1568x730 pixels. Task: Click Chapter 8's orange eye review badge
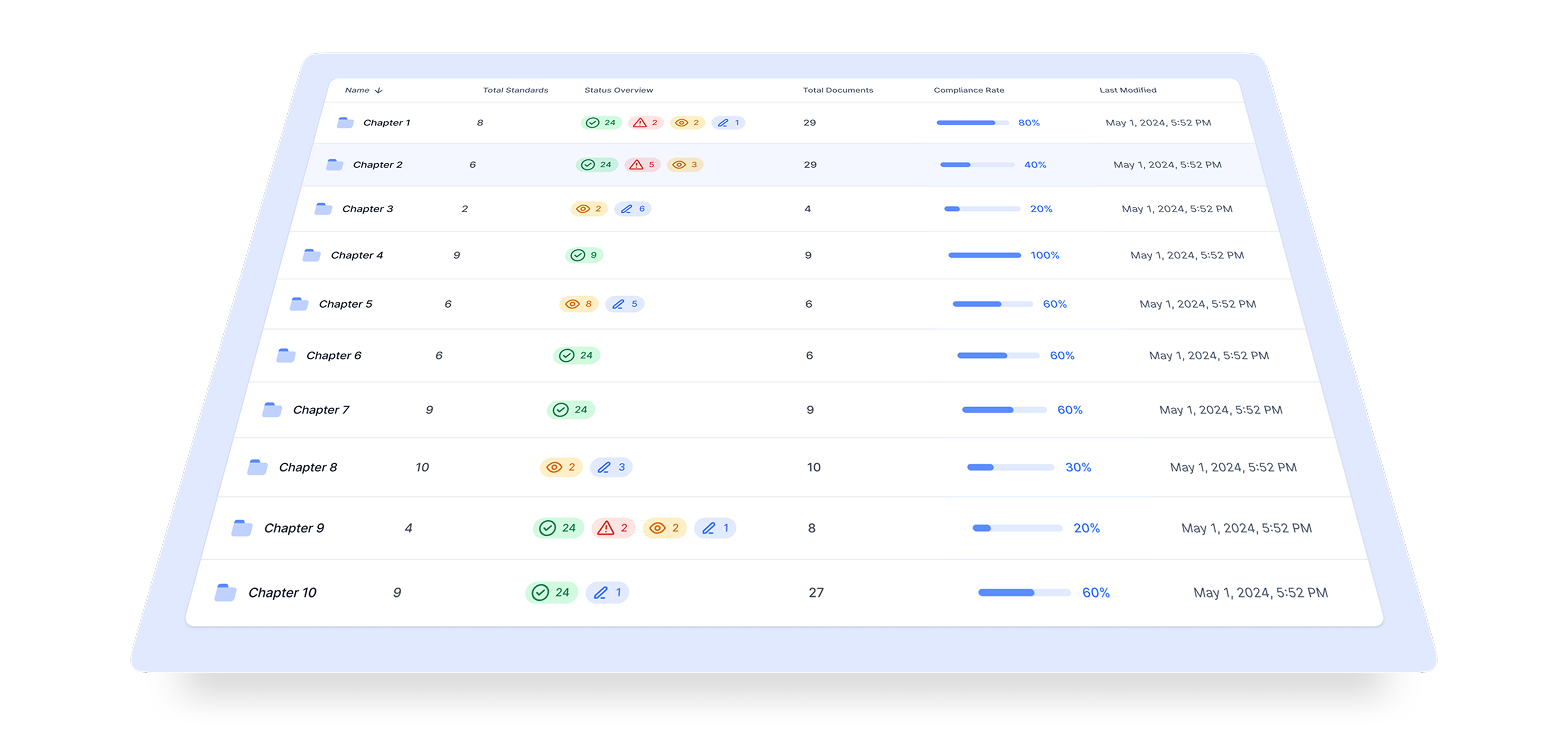coord(561,467)
